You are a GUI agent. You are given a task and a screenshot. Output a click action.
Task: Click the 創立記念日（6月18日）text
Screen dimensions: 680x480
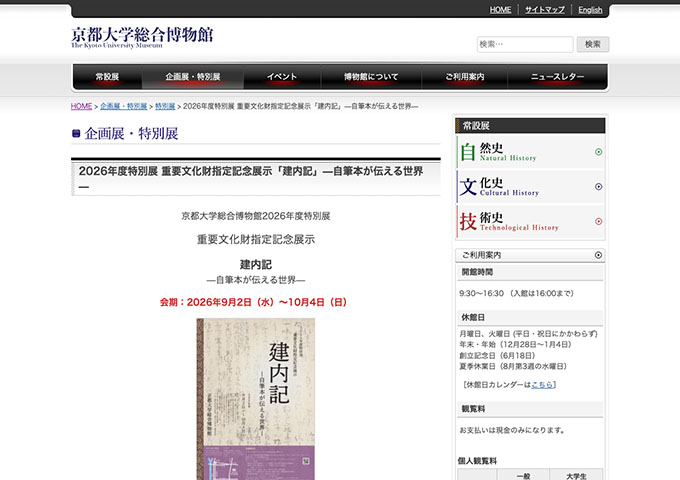(x=497, y=356)
